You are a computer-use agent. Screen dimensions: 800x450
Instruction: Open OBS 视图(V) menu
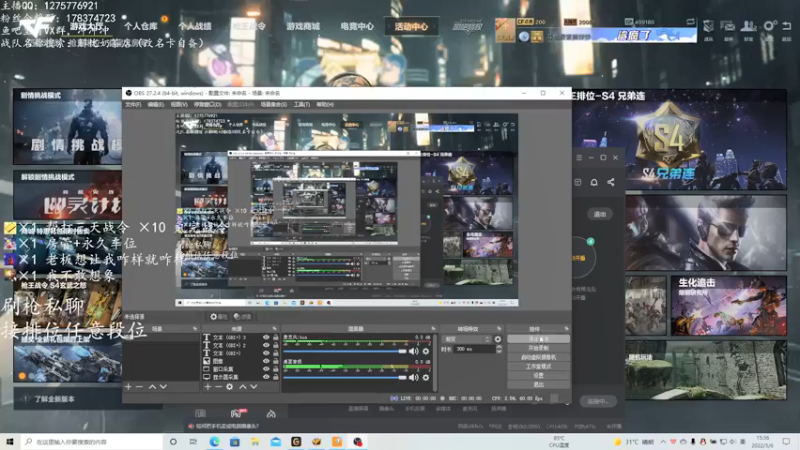coord(179,105)
